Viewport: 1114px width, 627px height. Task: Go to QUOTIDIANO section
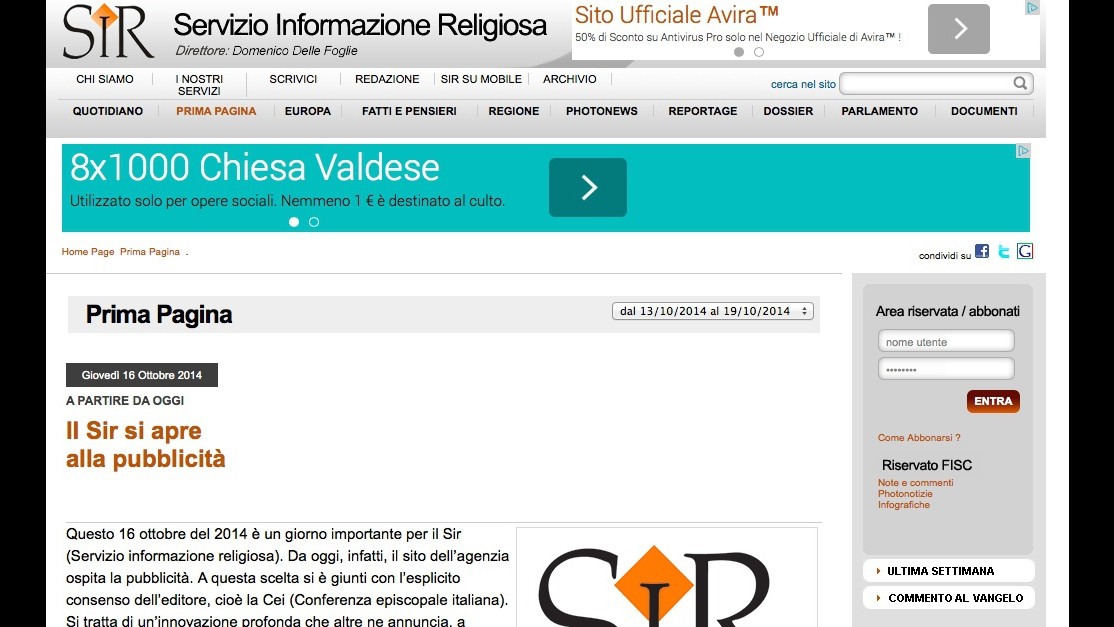point(108,111)
